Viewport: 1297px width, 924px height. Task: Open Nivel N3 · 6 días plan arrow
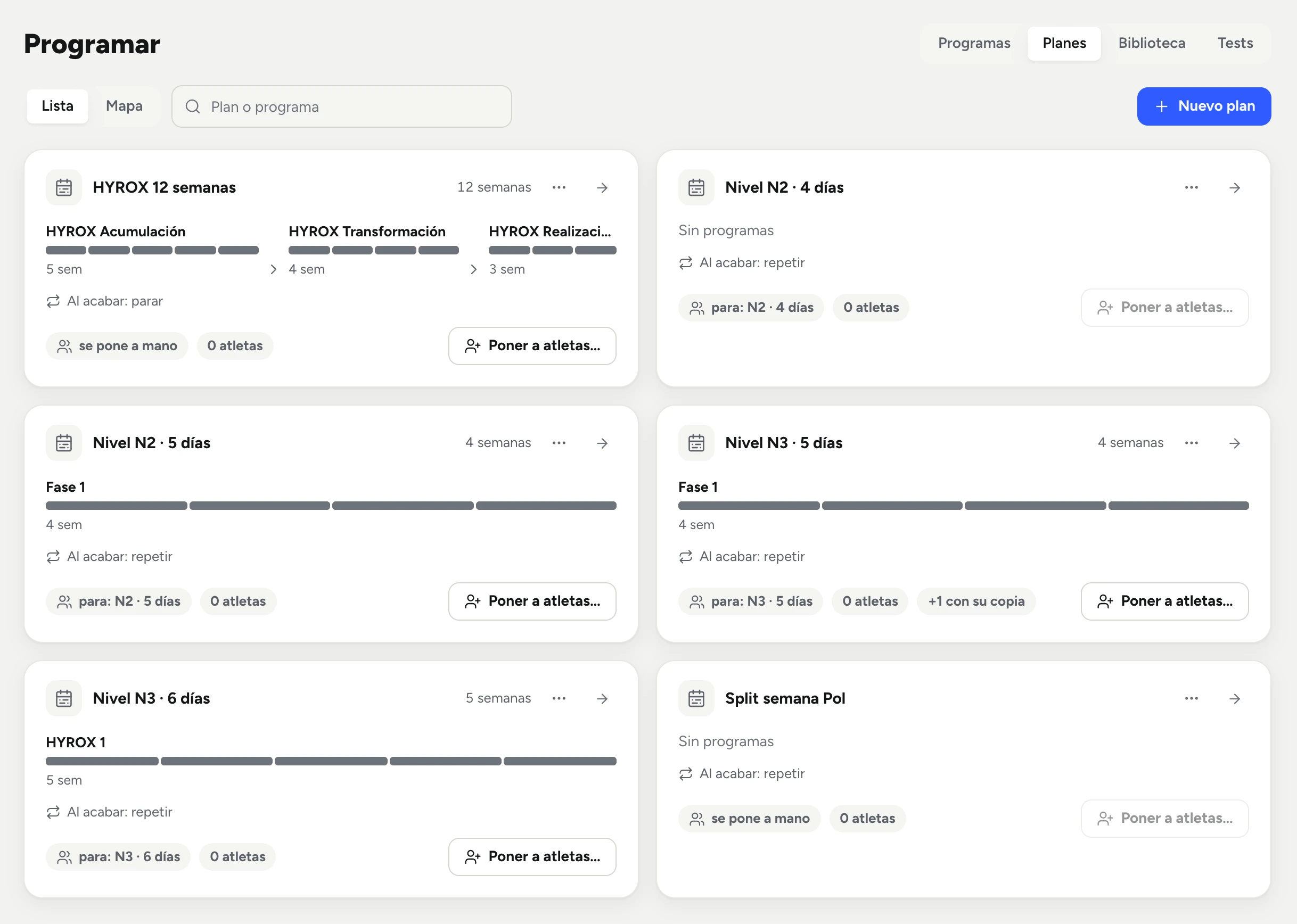click(x=602, y=699)
